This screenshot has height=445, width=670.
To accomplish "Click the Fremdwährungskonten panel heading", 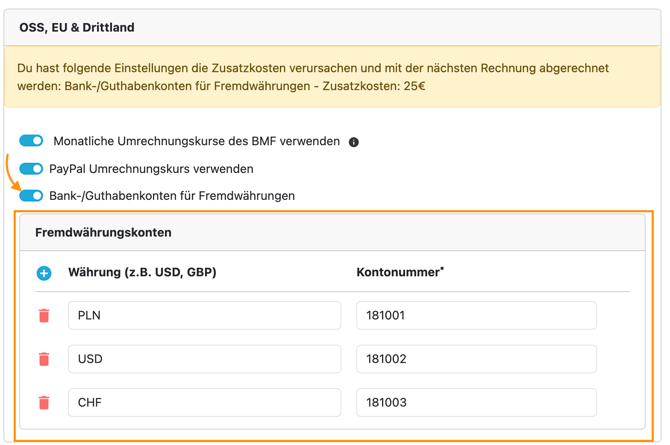I will (103, 233).
